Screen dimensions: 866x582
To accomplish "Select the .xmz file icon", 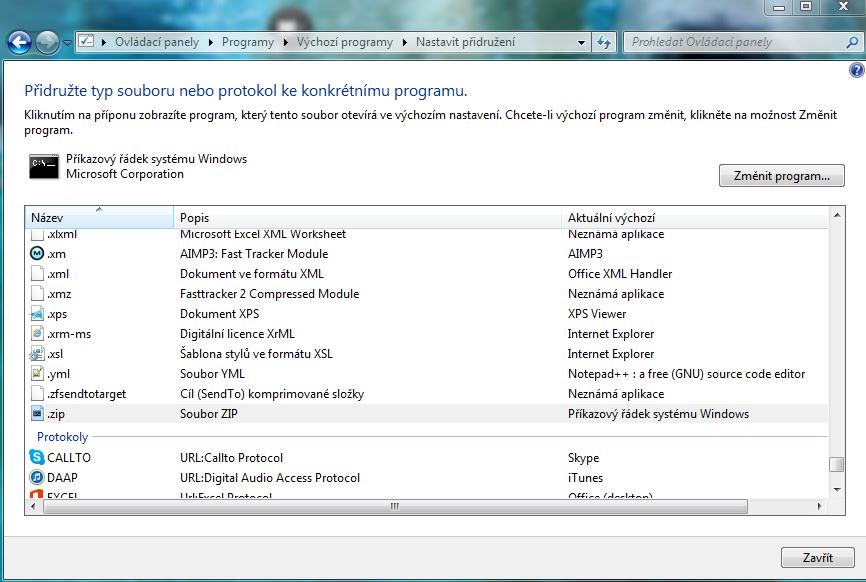I will (x=36, y=293).
